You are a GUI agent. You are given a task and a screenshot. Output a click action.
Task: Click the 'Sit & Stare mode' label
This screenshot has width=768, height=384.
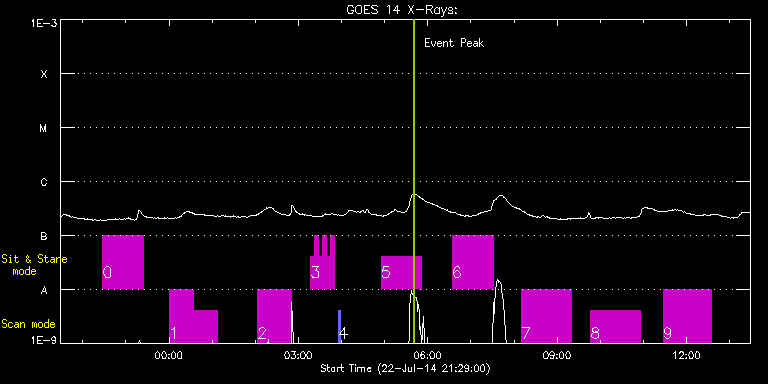point(34,264)
